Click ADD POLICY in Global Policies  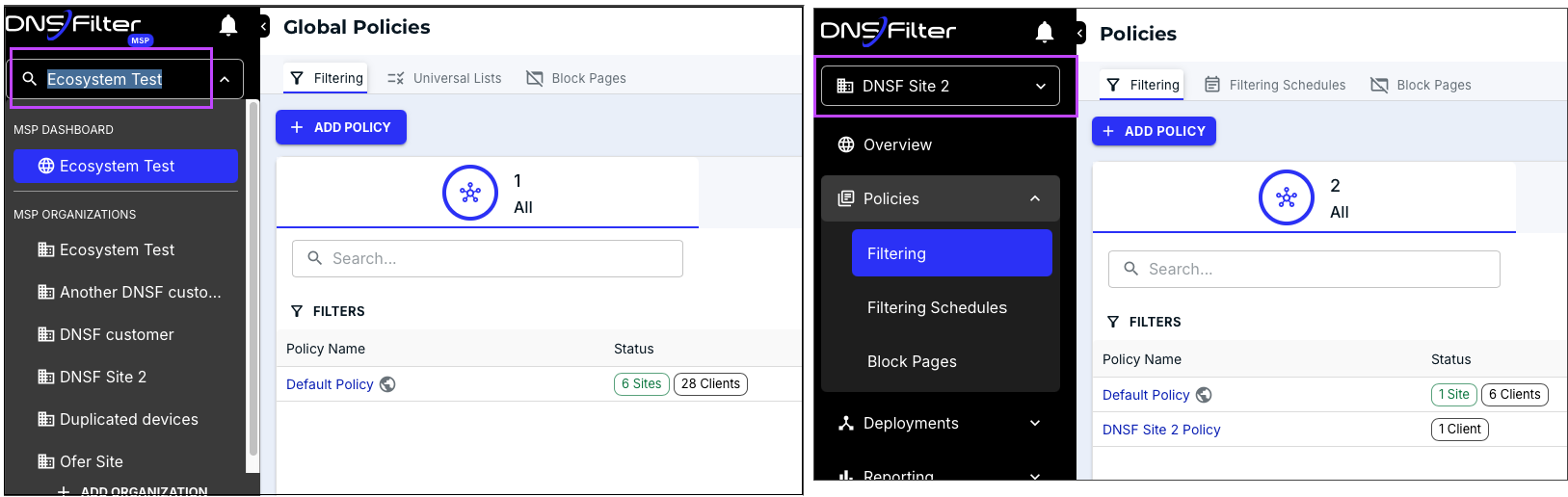341,127
